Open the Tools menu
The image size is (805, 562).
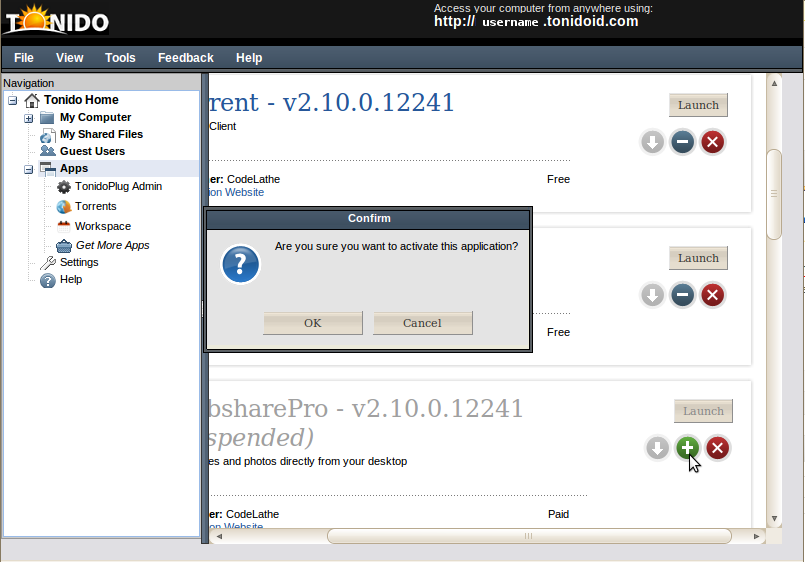pos(120,58)
